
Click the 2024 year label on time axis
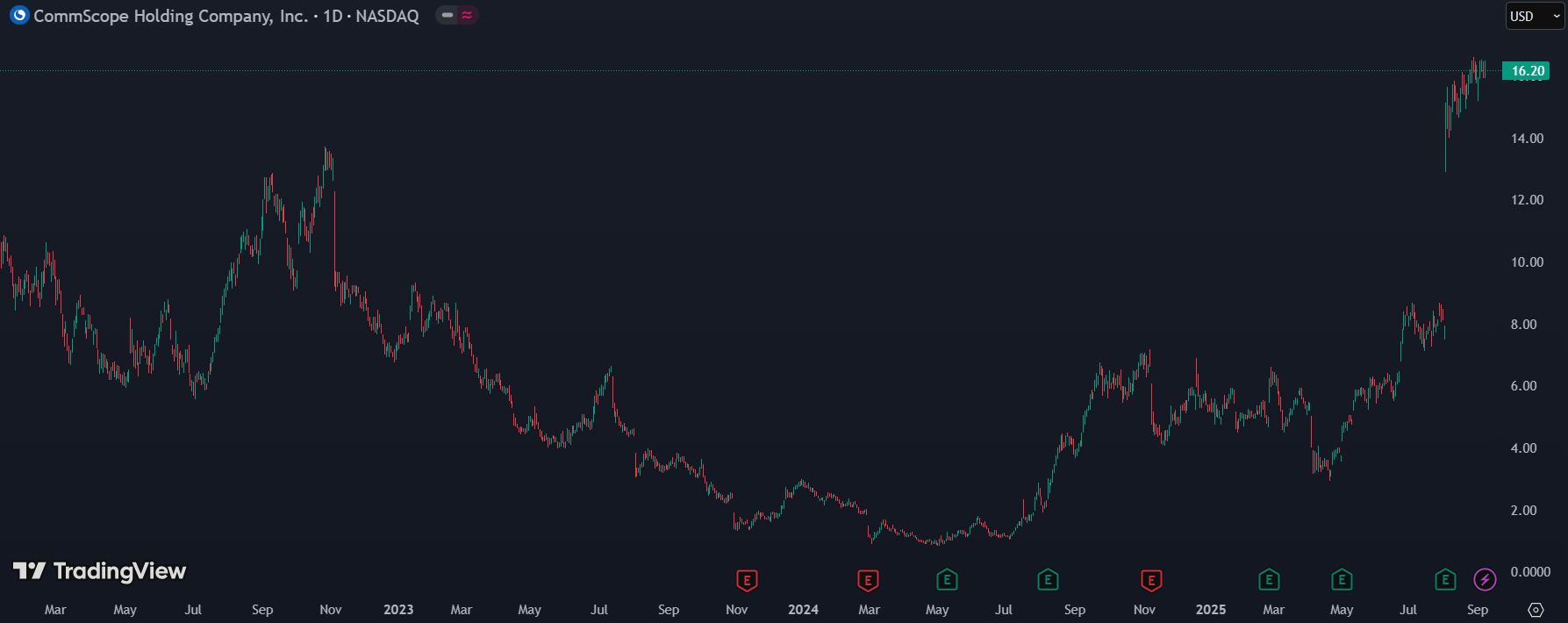tap(803, 610)
